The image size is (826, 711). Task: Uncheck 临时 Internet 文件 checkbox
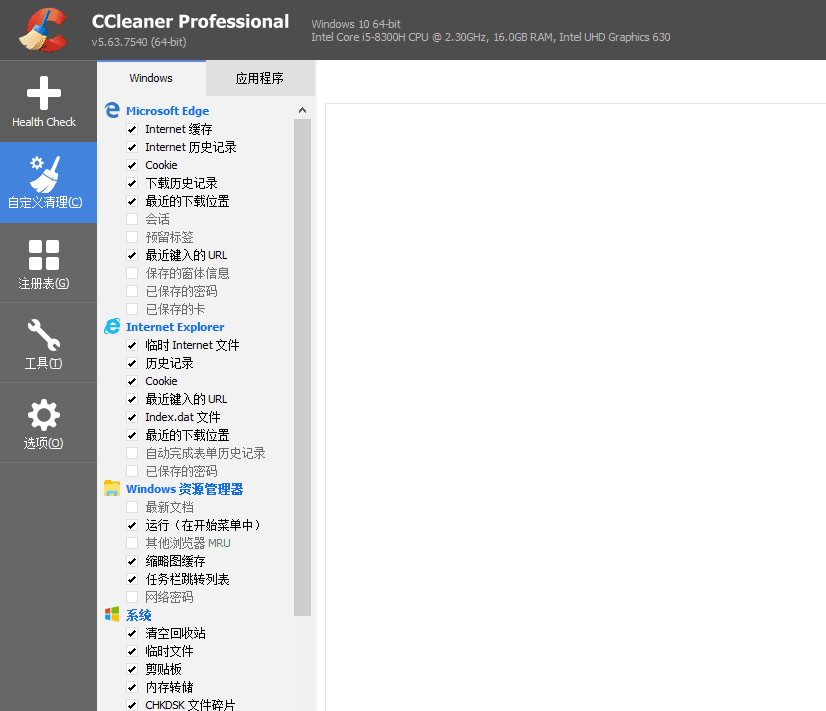pyautogui.click(x=132, y=345)
